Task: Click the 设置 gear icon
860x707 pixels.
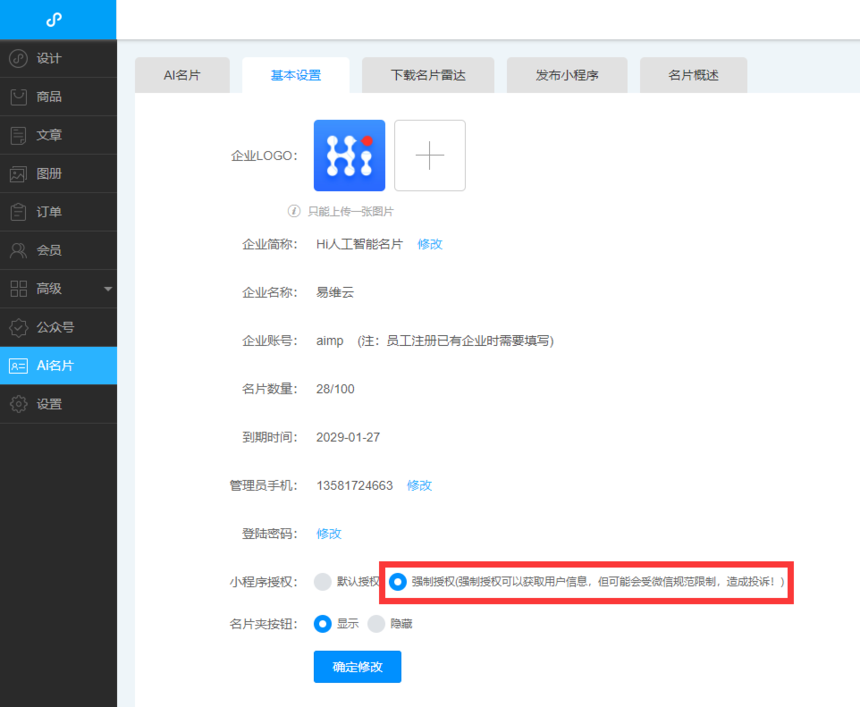Action: click(x=18, y=404)
